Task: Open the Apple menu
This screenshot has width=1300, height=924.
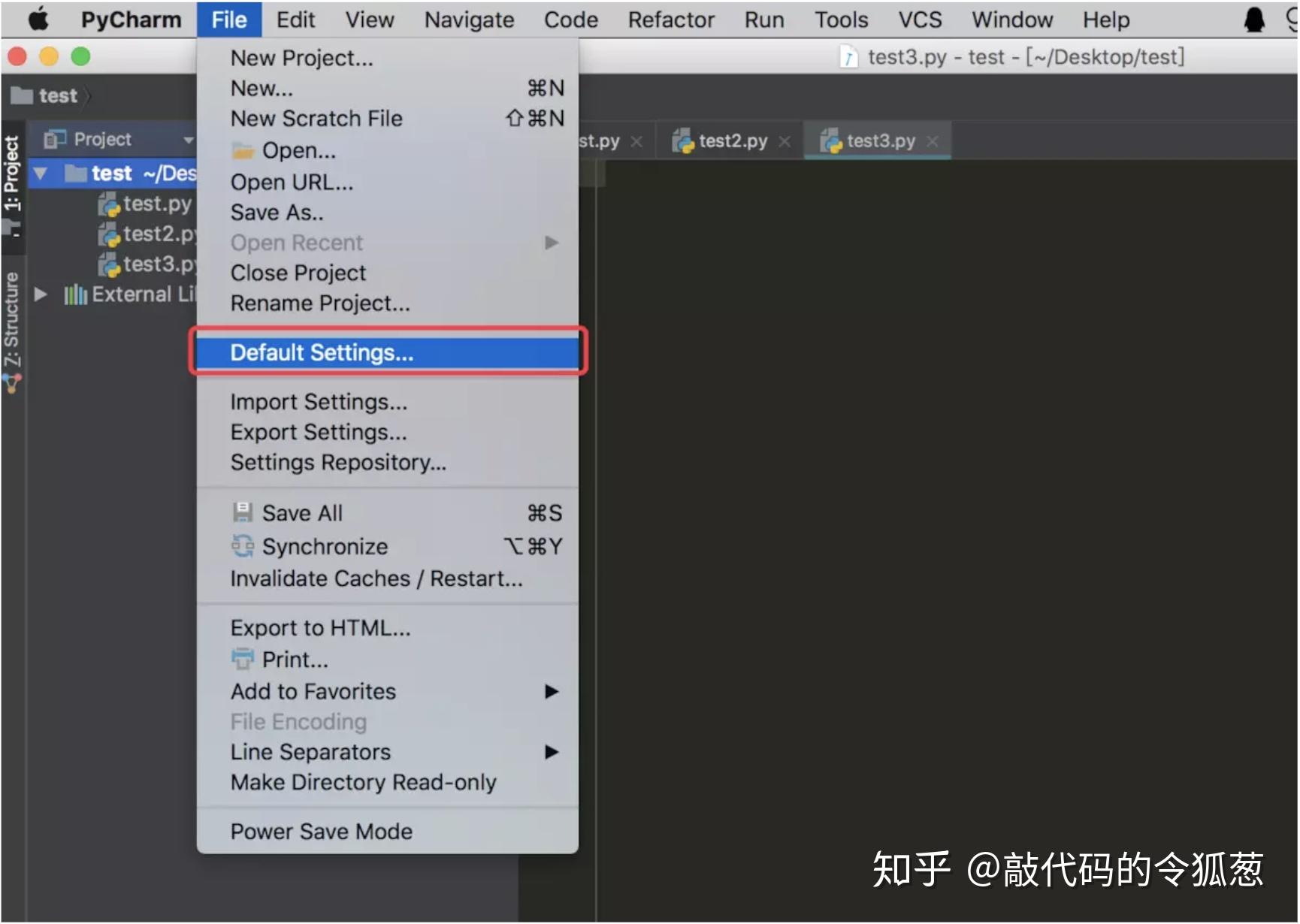Action: coord(38,19)
